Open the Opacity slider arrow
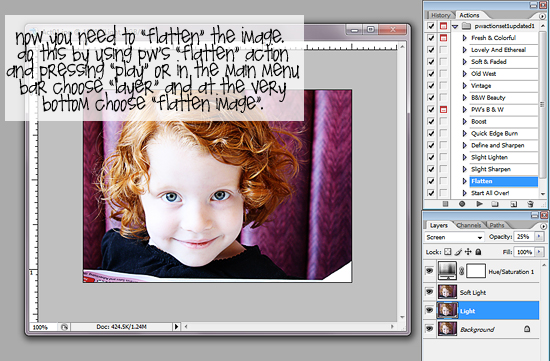The height and width of the screenshot is (361, 550). [539, 237]
